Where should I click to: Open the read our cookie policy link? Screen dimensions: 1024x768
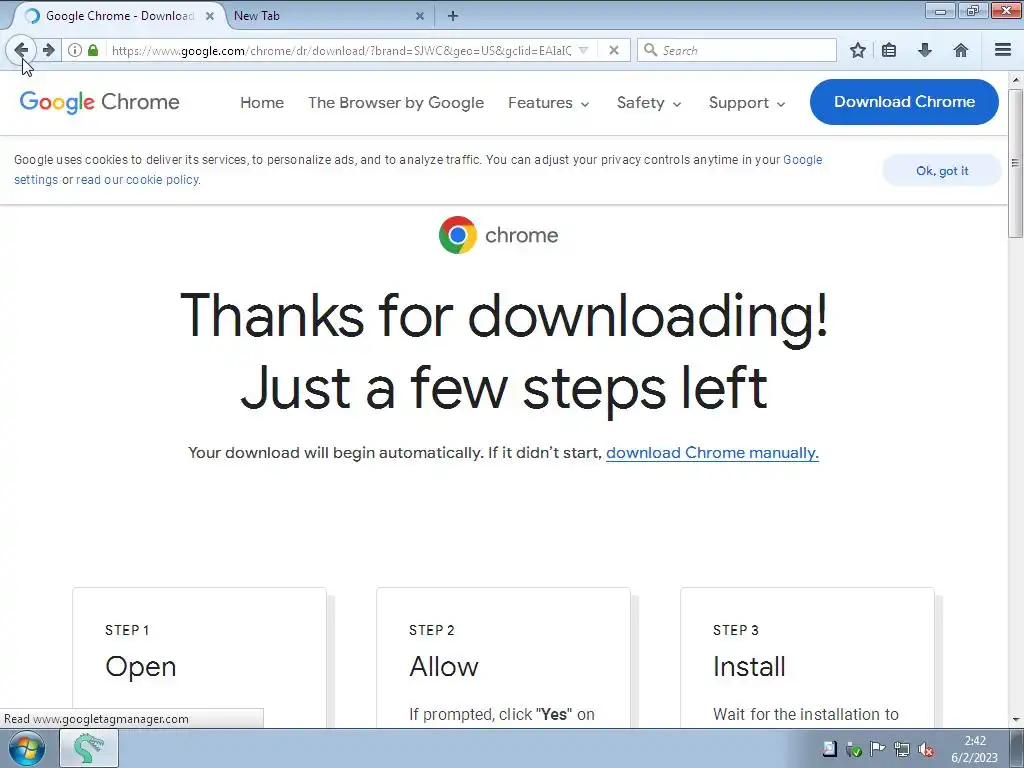(x=137, y=180)
